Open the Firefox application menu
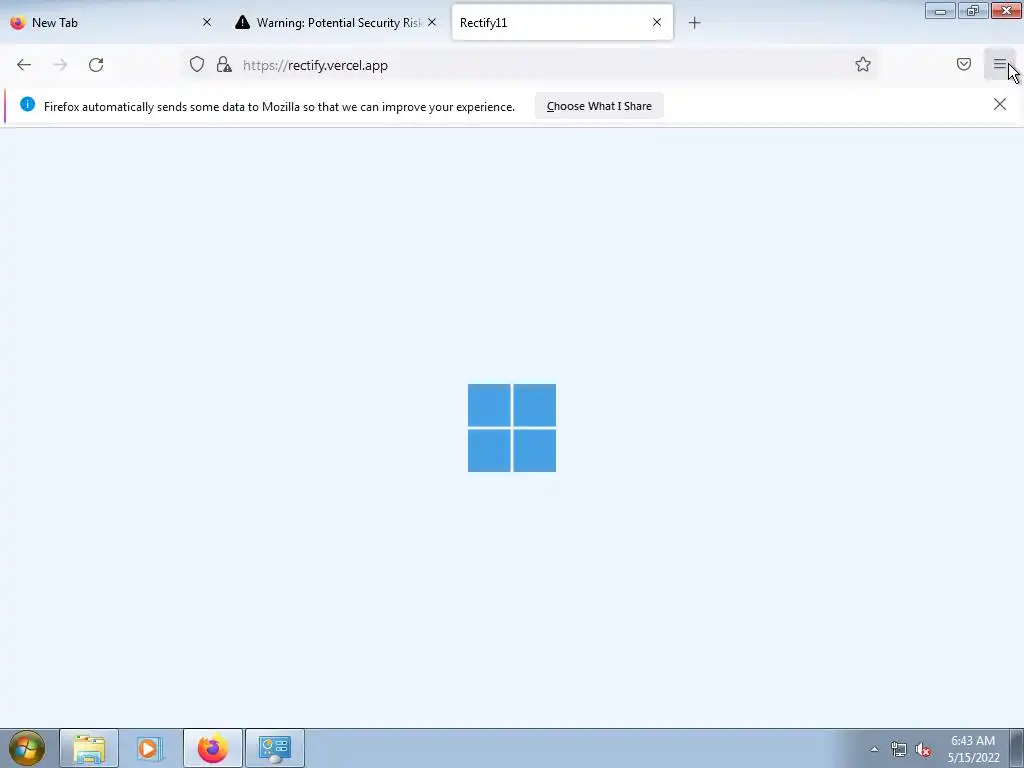Image resolution: width=1024 pixels, height=768 pixels. [999, 64]
